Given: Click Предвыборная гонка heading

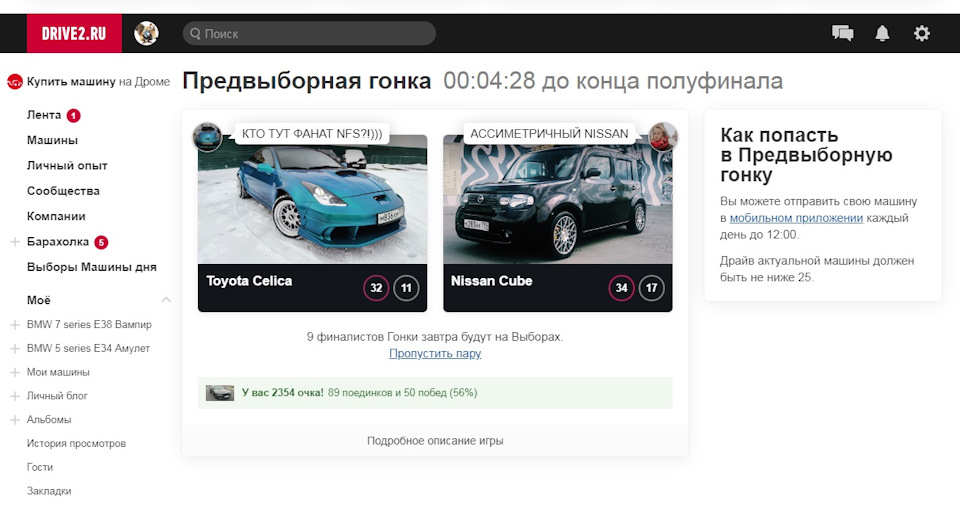Looking at the screenshot, I should pyautogui.click(x=307, y=81).
